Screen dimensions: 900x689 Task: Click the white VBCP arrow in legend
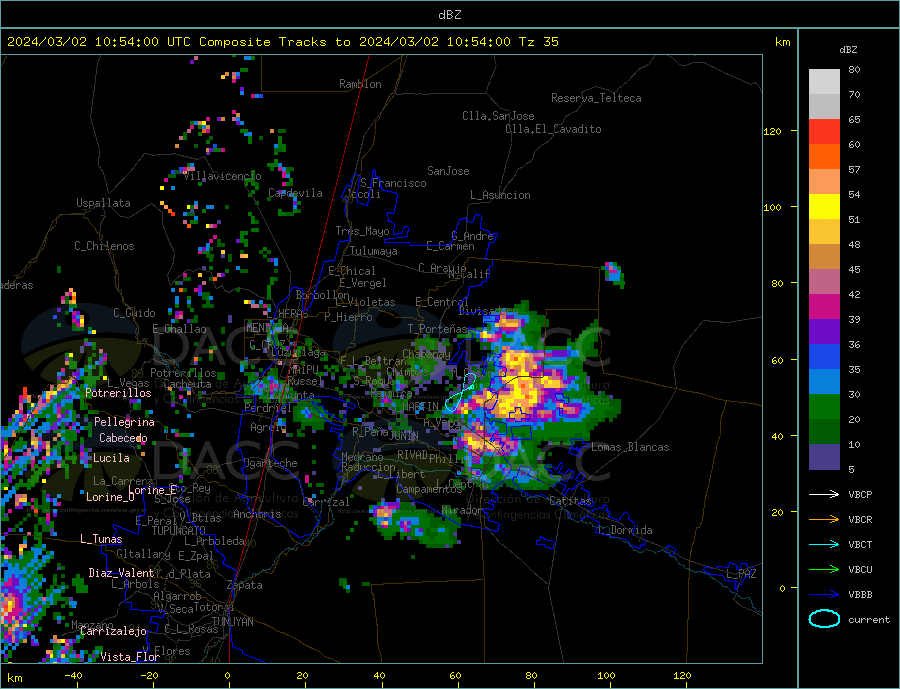click(825, 494)
